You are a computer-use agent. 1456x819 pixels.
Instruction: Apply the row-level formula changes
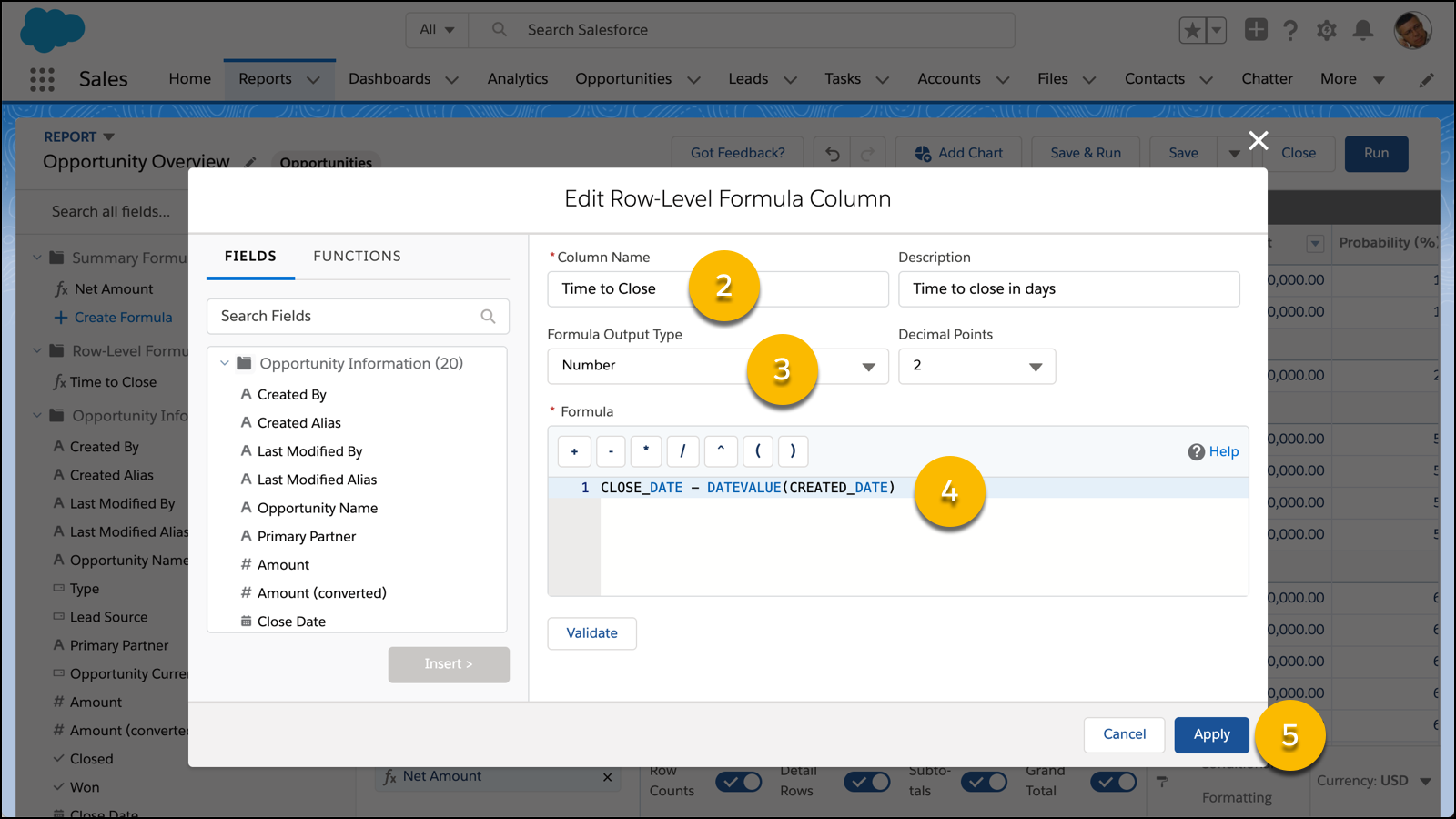point(1211,734)
